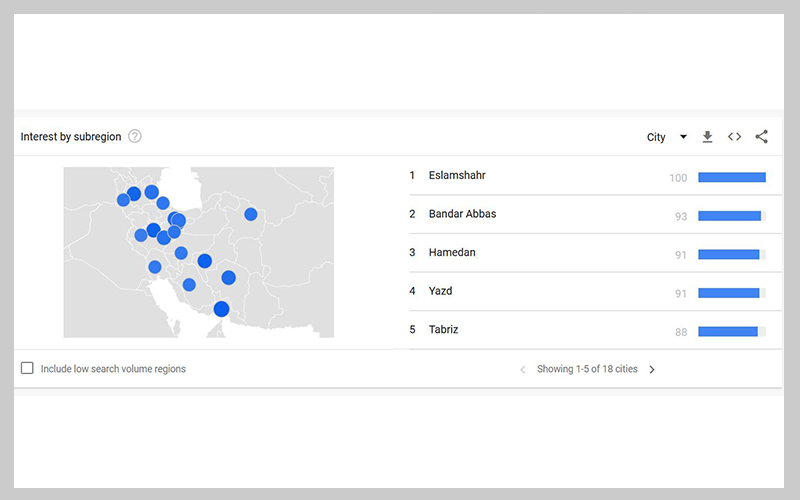Click Tabriz city row
Screen dimensions: 800x500
(x=443, y=330)
